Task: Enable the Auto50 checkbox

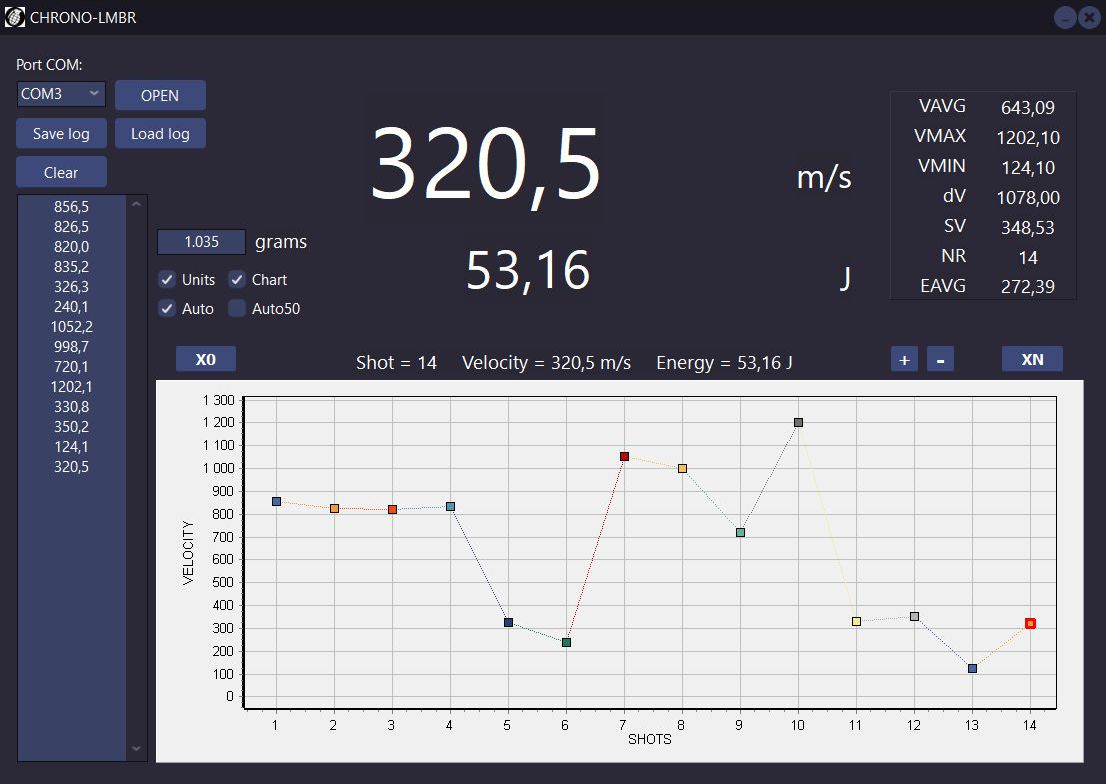Action: [x=237, y=309]
